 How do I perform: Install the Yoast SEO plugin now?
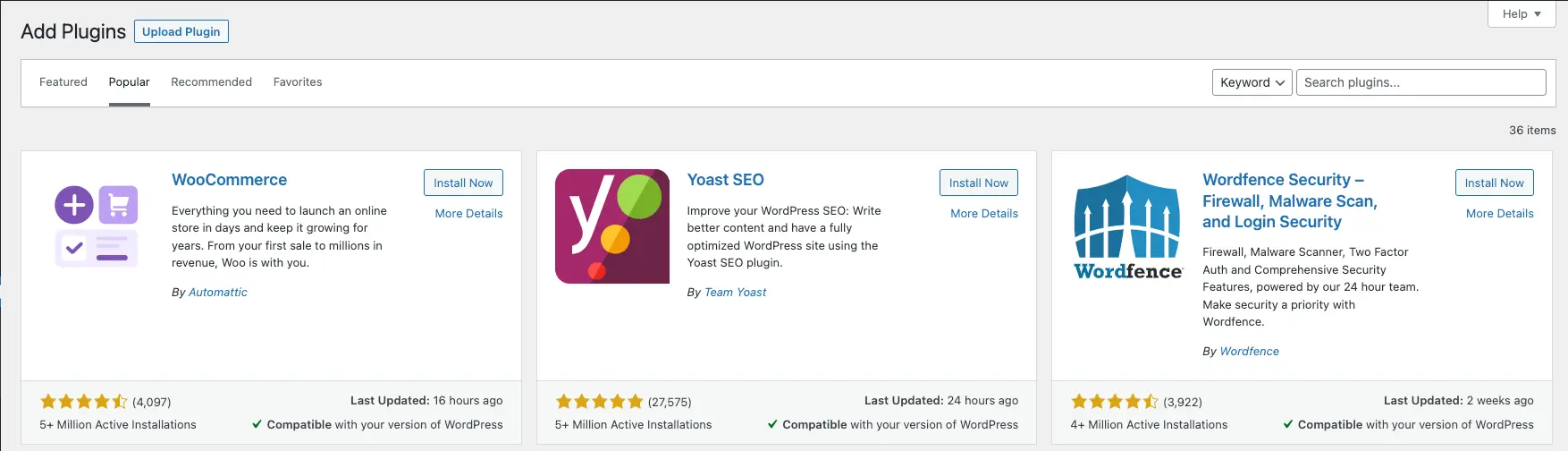click(x=979, y=183)
